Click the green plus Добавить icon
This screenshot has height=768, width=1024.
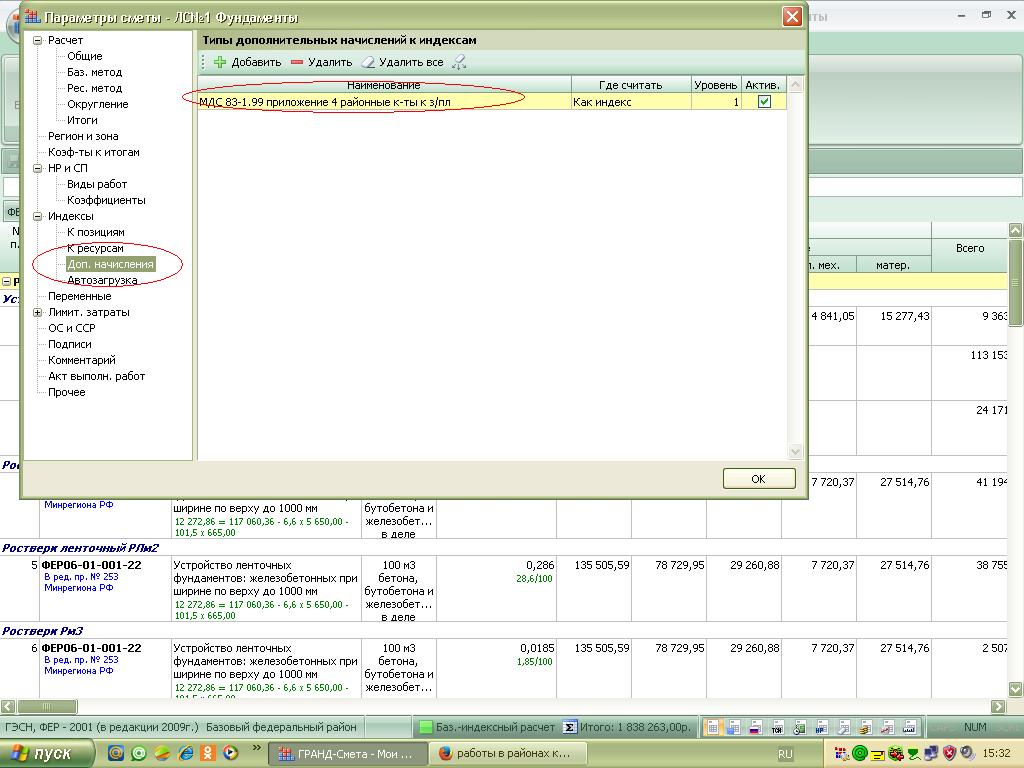220,62
